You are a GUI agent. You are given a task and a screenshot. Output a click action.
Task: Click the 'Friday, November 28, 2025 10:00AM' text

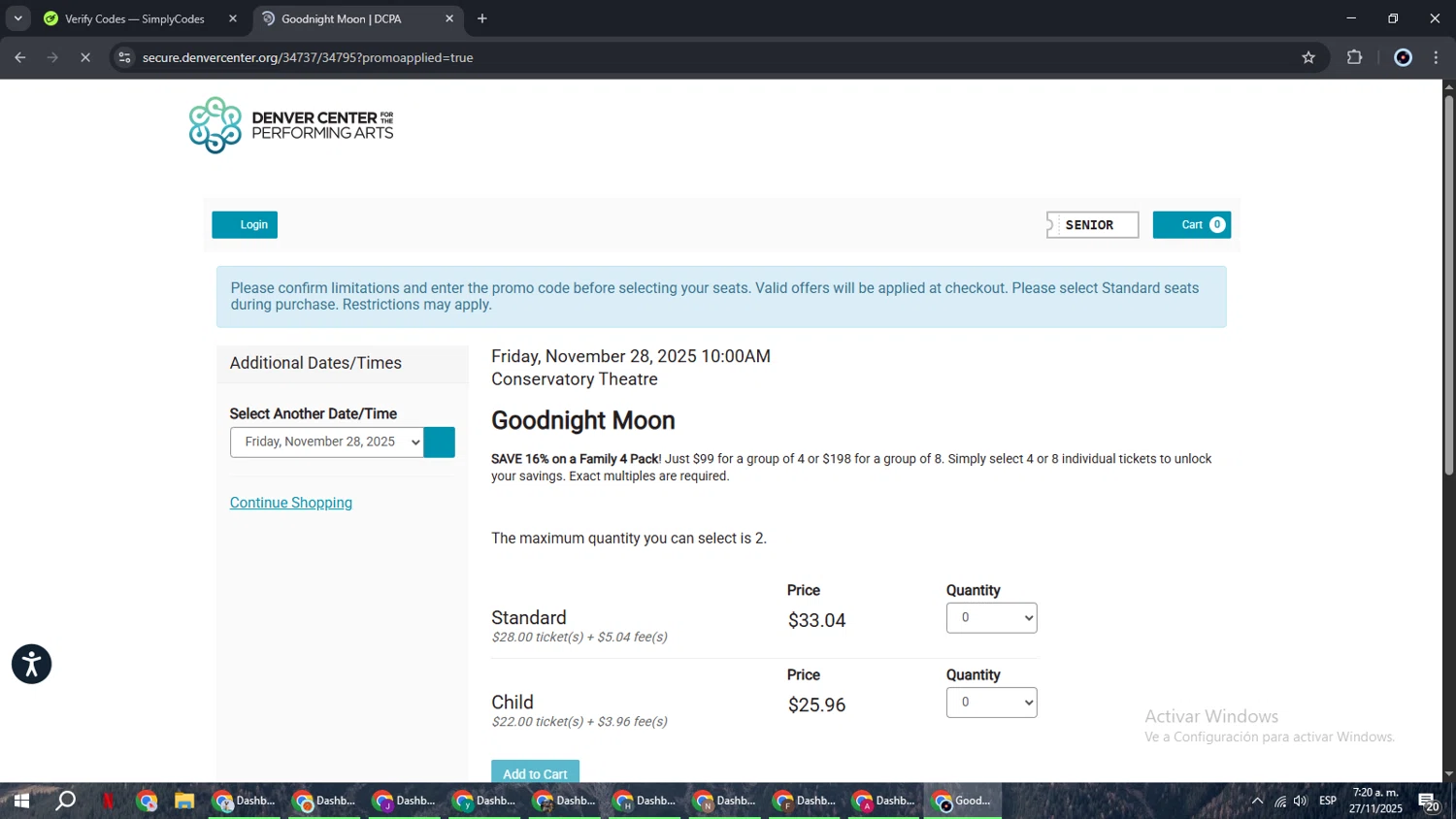click(631, 356)
